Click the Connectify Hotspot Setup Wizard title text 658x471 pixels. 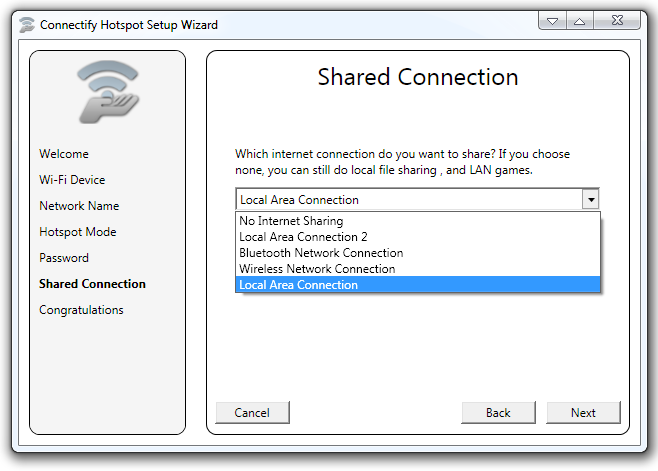click(129, 25)
